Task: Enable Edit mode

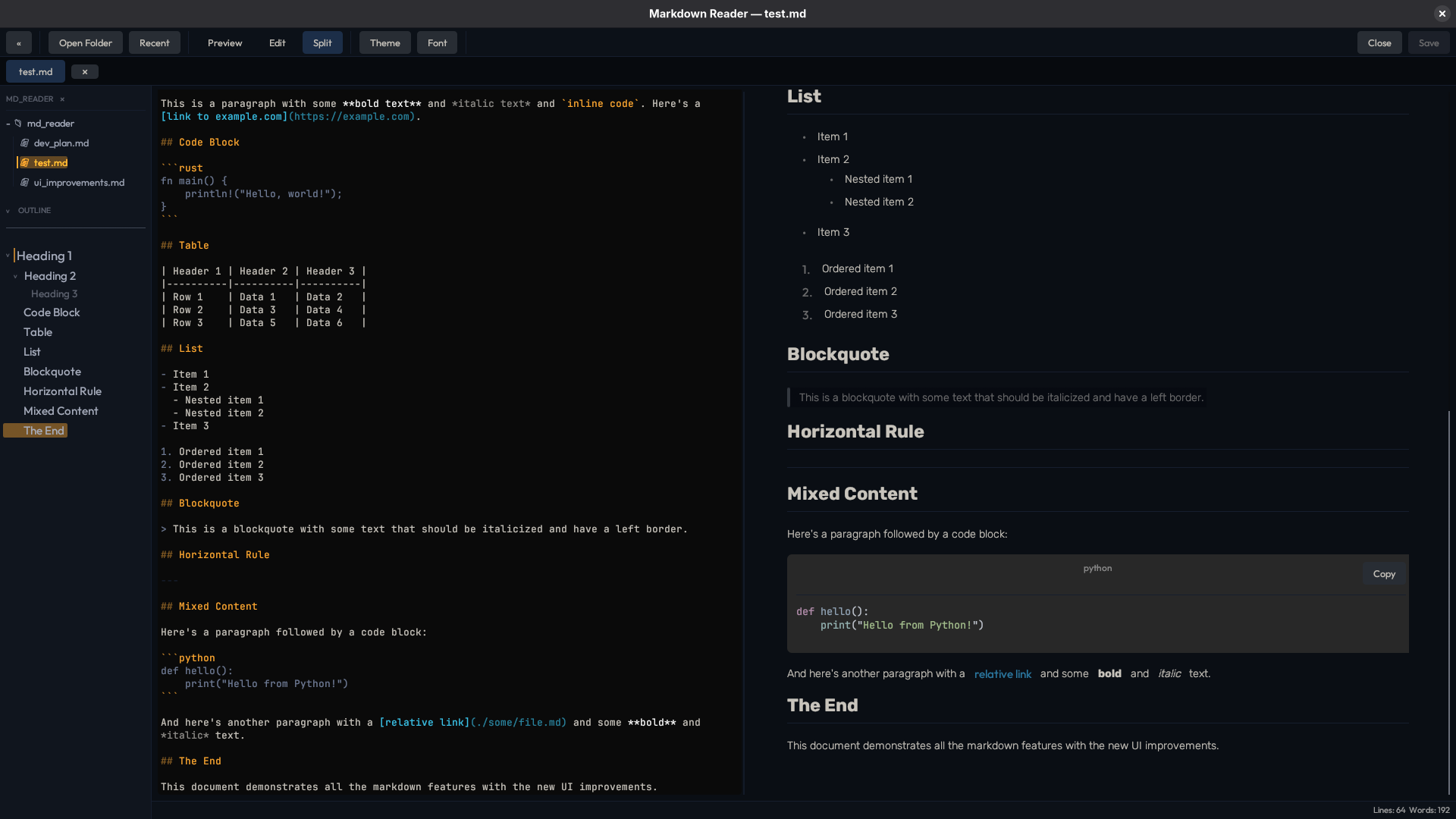Action: pyautogui.click(x=277, y=42)
